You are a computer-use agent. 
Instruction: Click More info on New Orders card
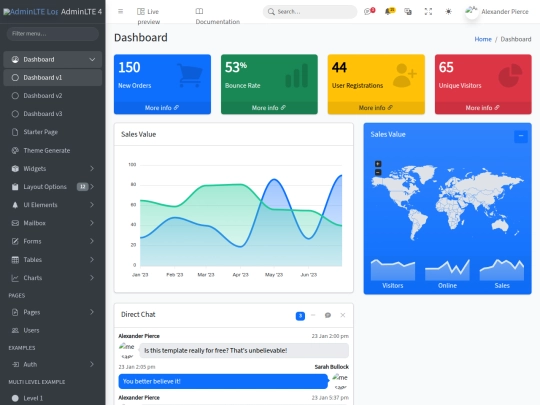click(x=162, y=108)
